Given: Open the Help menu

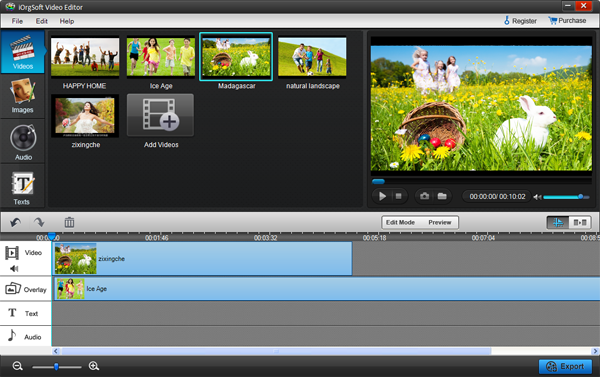Looking at the screenshot, I should [67, 21].
